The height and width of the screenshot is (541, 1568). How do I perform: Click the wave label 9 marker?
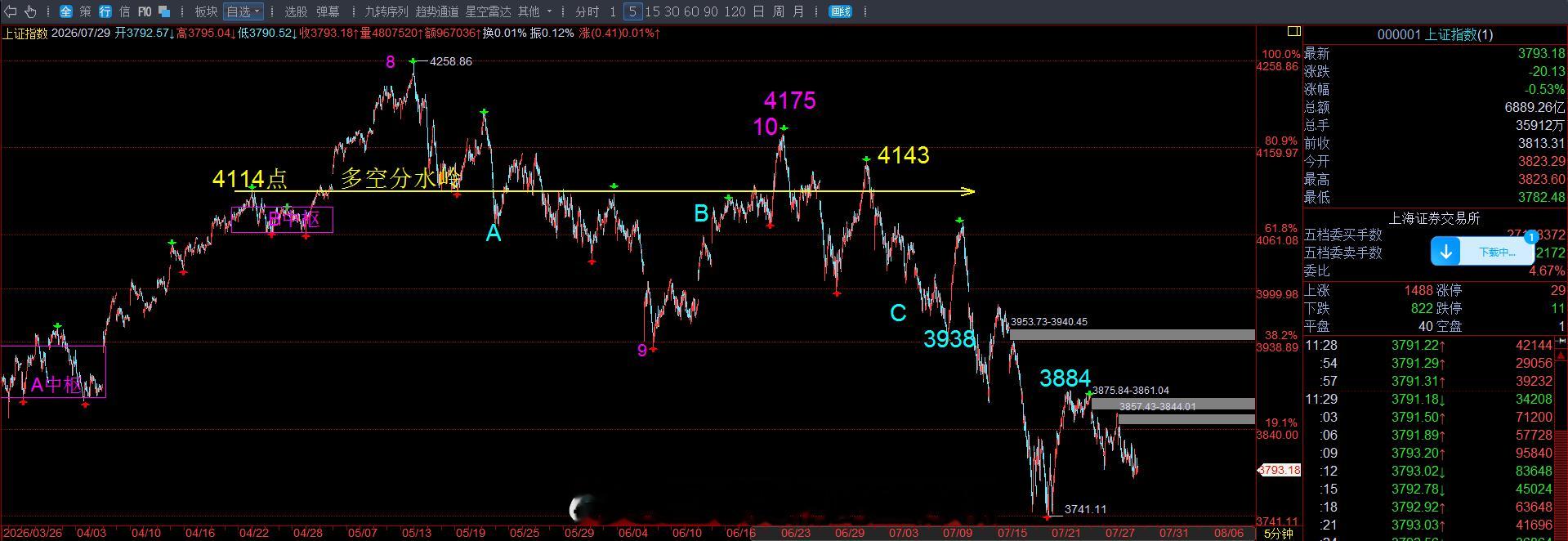pos(641,351)
